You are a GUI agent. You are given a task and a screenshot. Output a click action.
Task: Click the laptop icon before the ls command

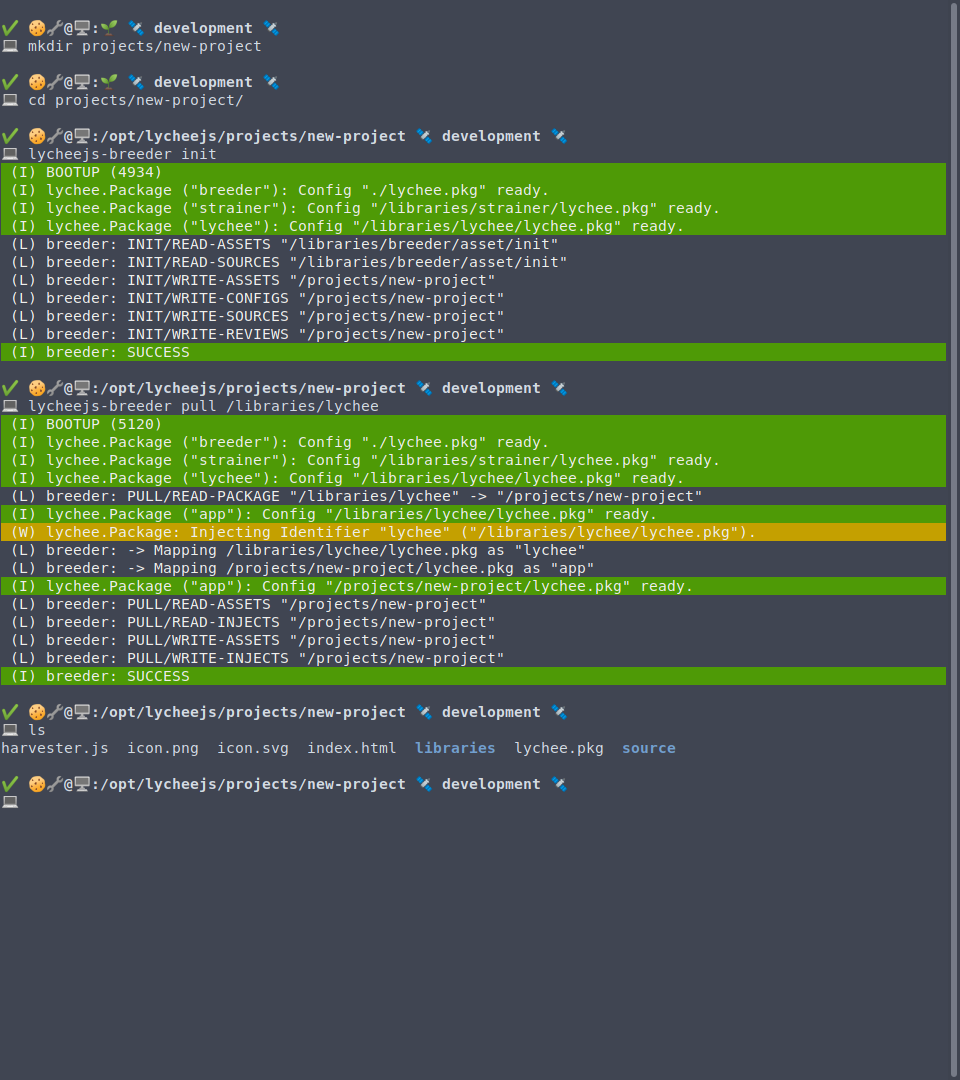[10, 730]
